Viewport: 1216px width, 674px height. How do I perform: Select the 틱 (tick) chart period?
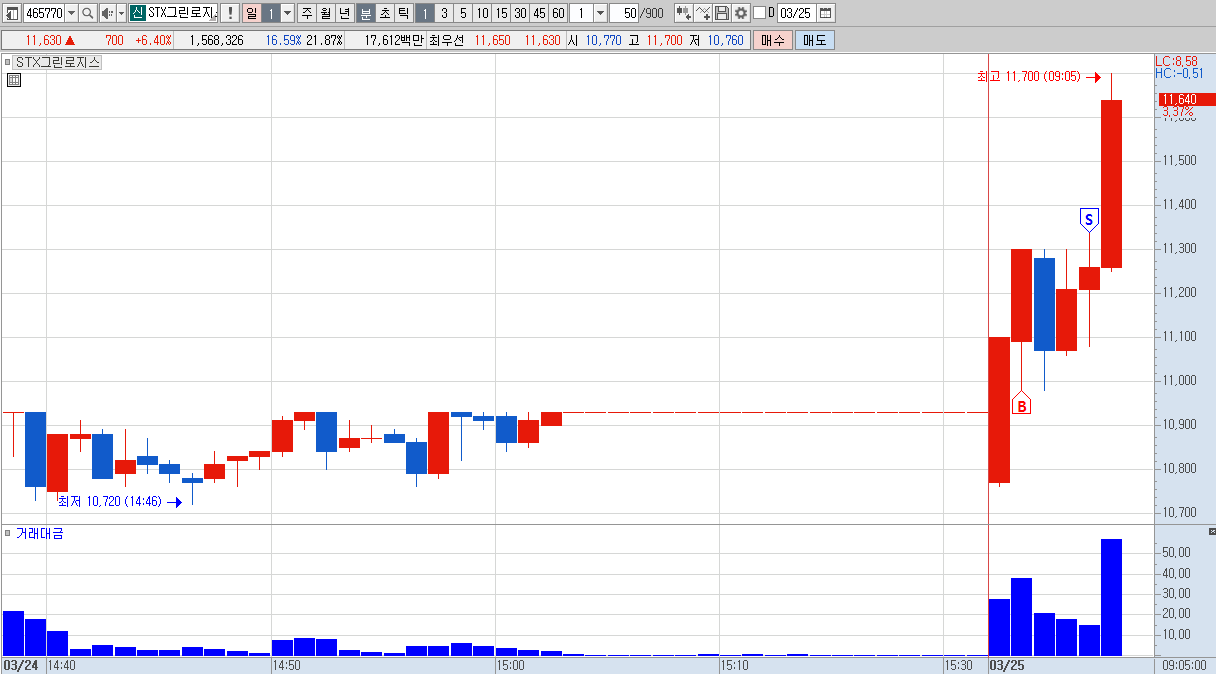click(x=403, y=13)
